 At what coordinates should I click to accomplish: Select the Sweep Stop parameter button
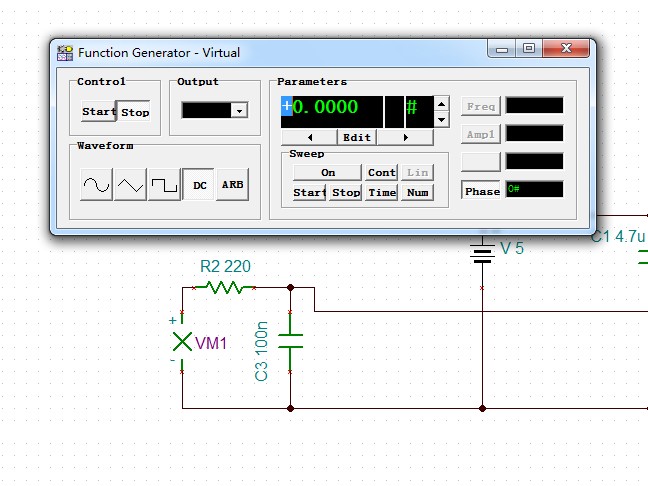[x=345, y=193]
